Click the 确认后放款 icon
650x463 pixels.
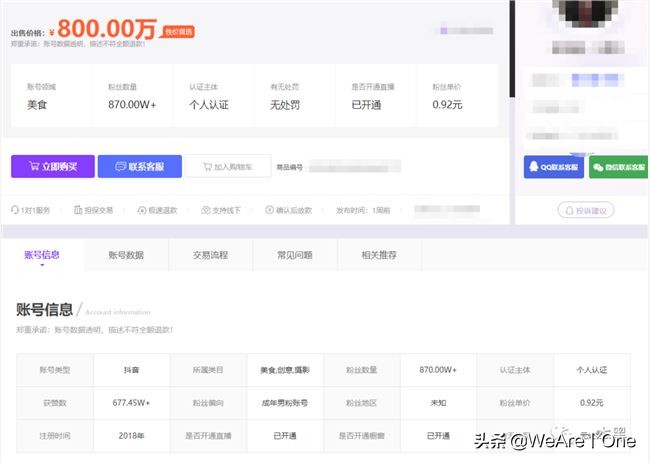tap(269, 210)
